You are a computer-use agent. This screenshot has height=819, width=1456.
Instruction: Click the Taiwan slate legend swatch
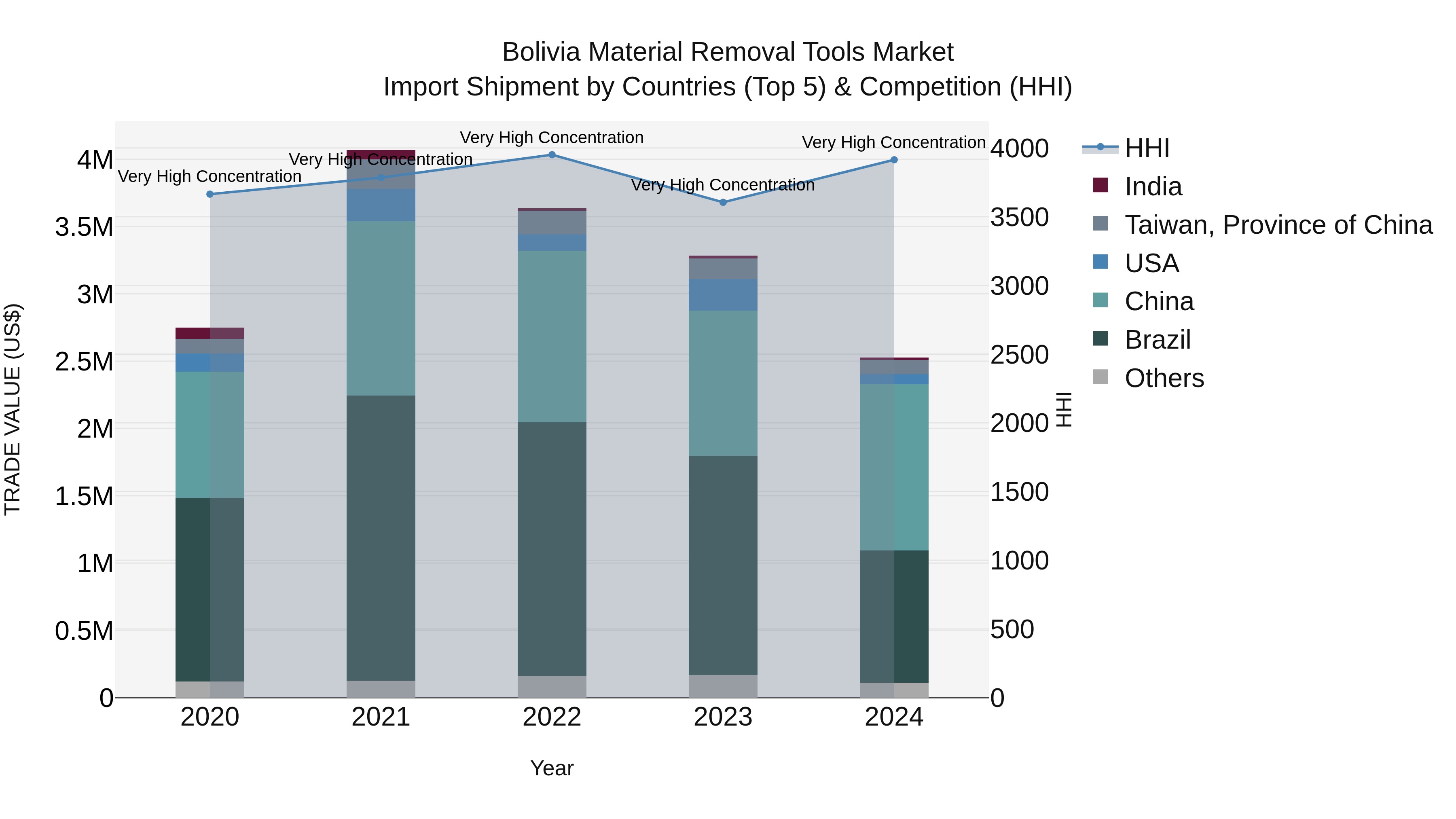(1100, 223)
